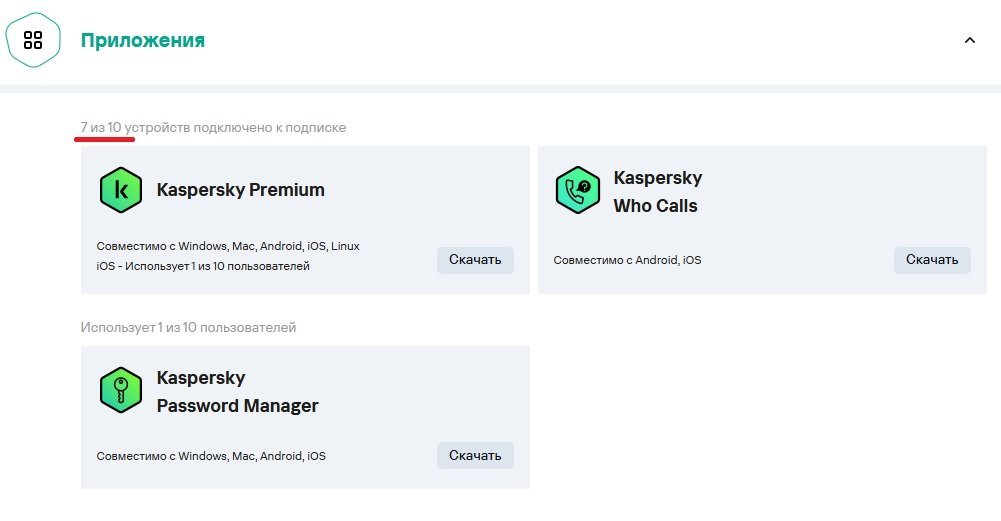Click the red underline beneath '7 из 10'
The width and height of the screenshot is (1001, 521).
pos(105,139)
